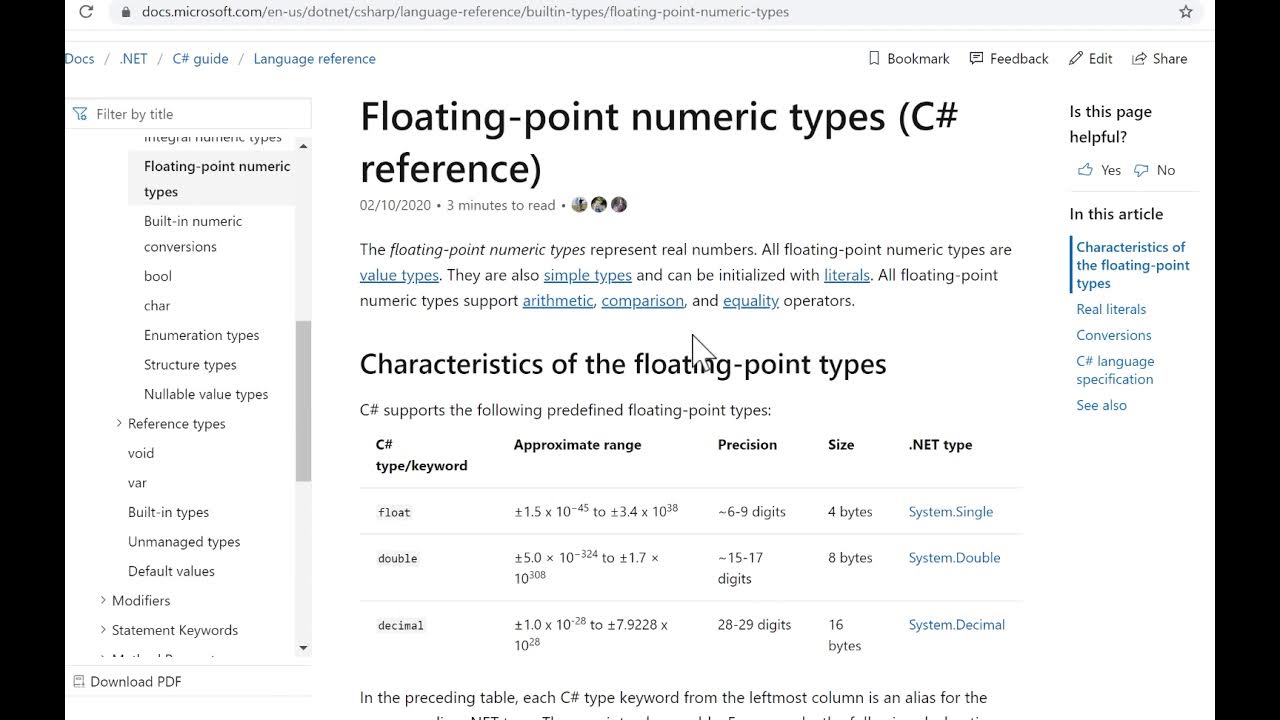The height and width of the screenshot is (720, 1280).
Task: Open Default values in the sidebar
Action: coord(171,571)
